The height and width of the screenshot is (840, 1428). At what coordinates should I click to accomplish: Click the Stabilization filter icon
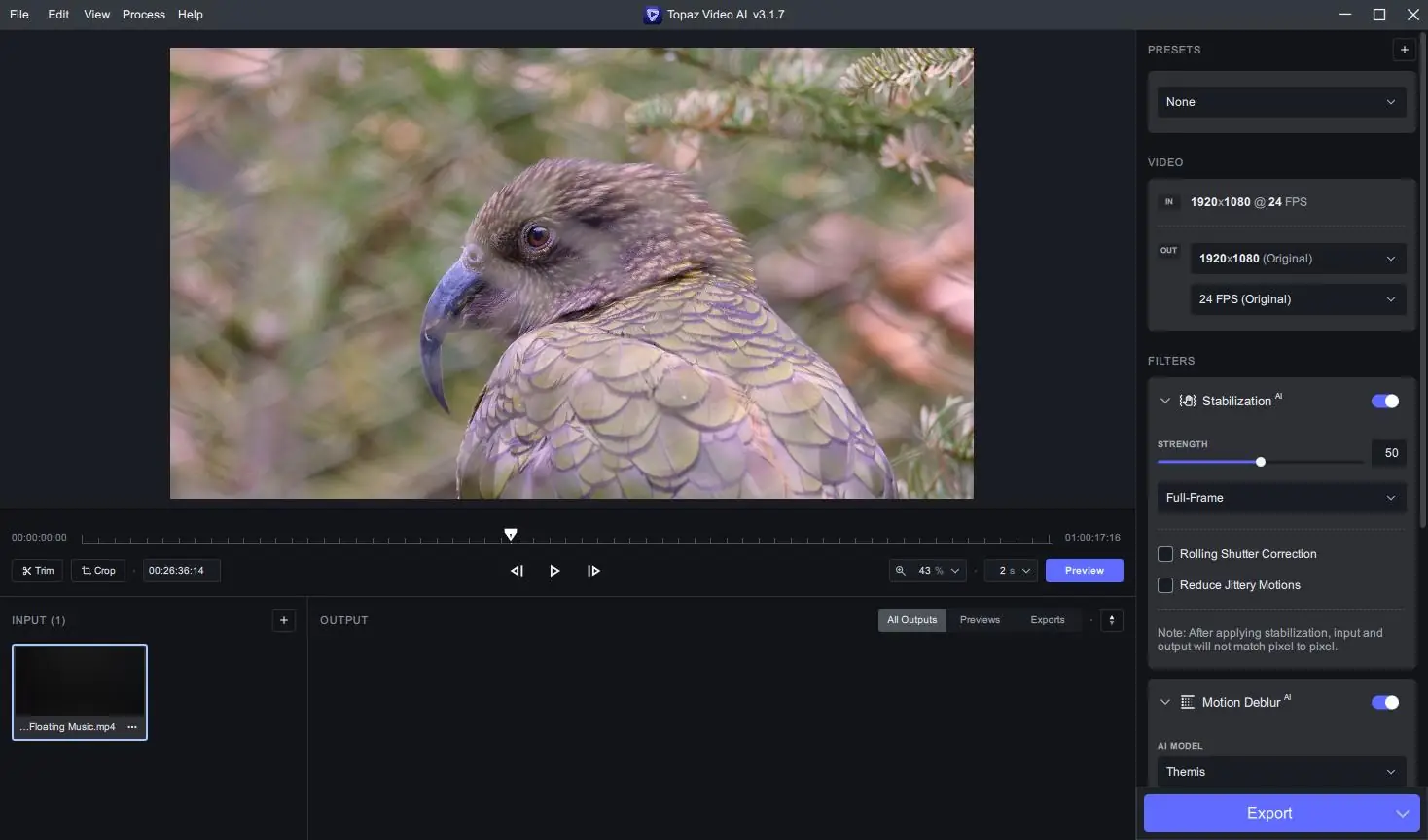pyautogui.click(x=1188, y=401)
